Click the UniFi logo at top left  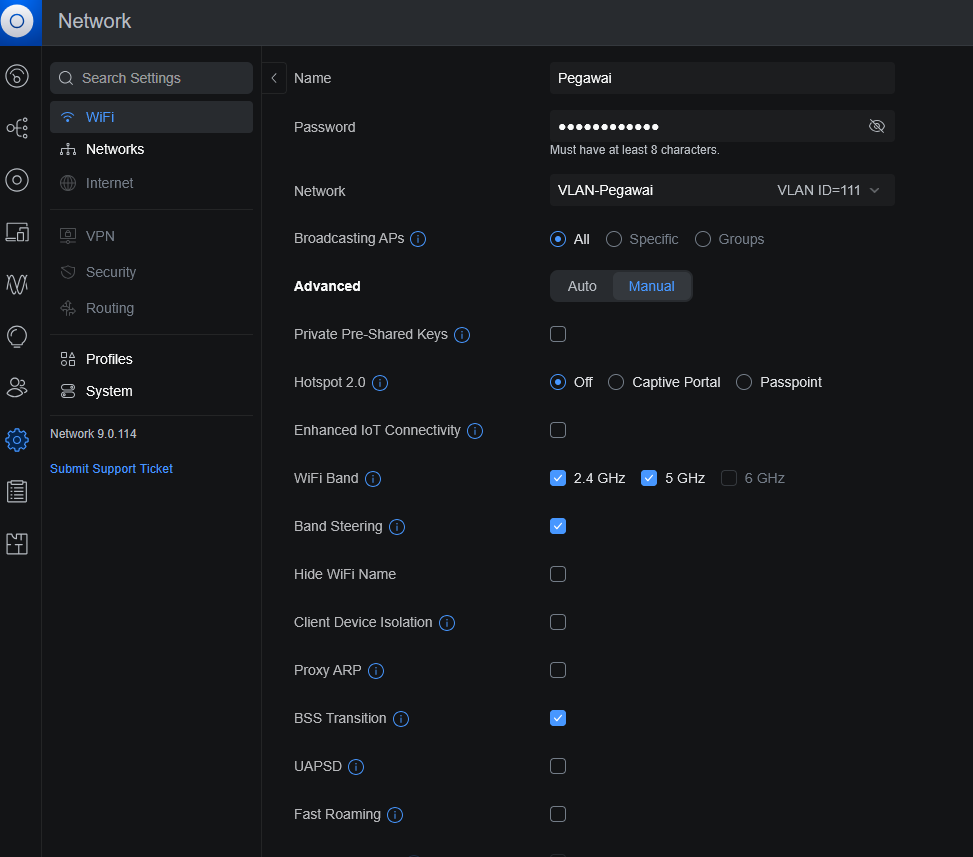point(17,21)
